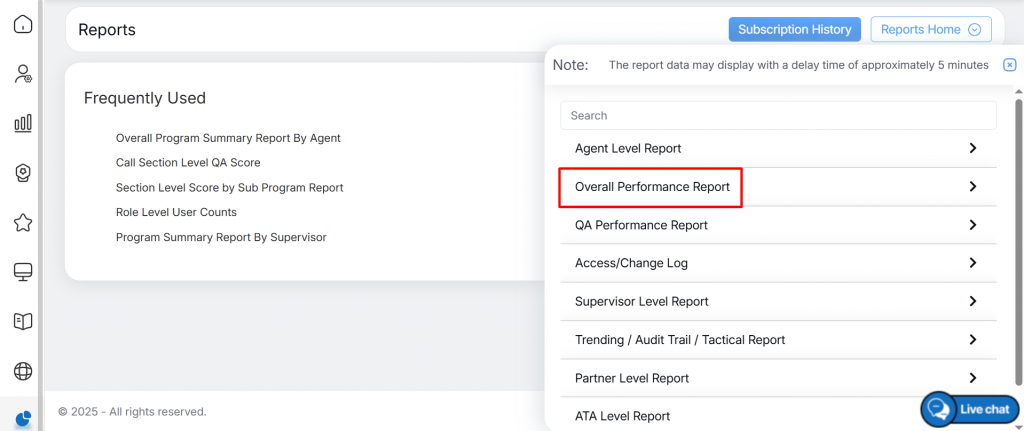This screenshot has width=1024, height=431.
Task: Open the Reports Home dropdown
Action: point(931,30)
